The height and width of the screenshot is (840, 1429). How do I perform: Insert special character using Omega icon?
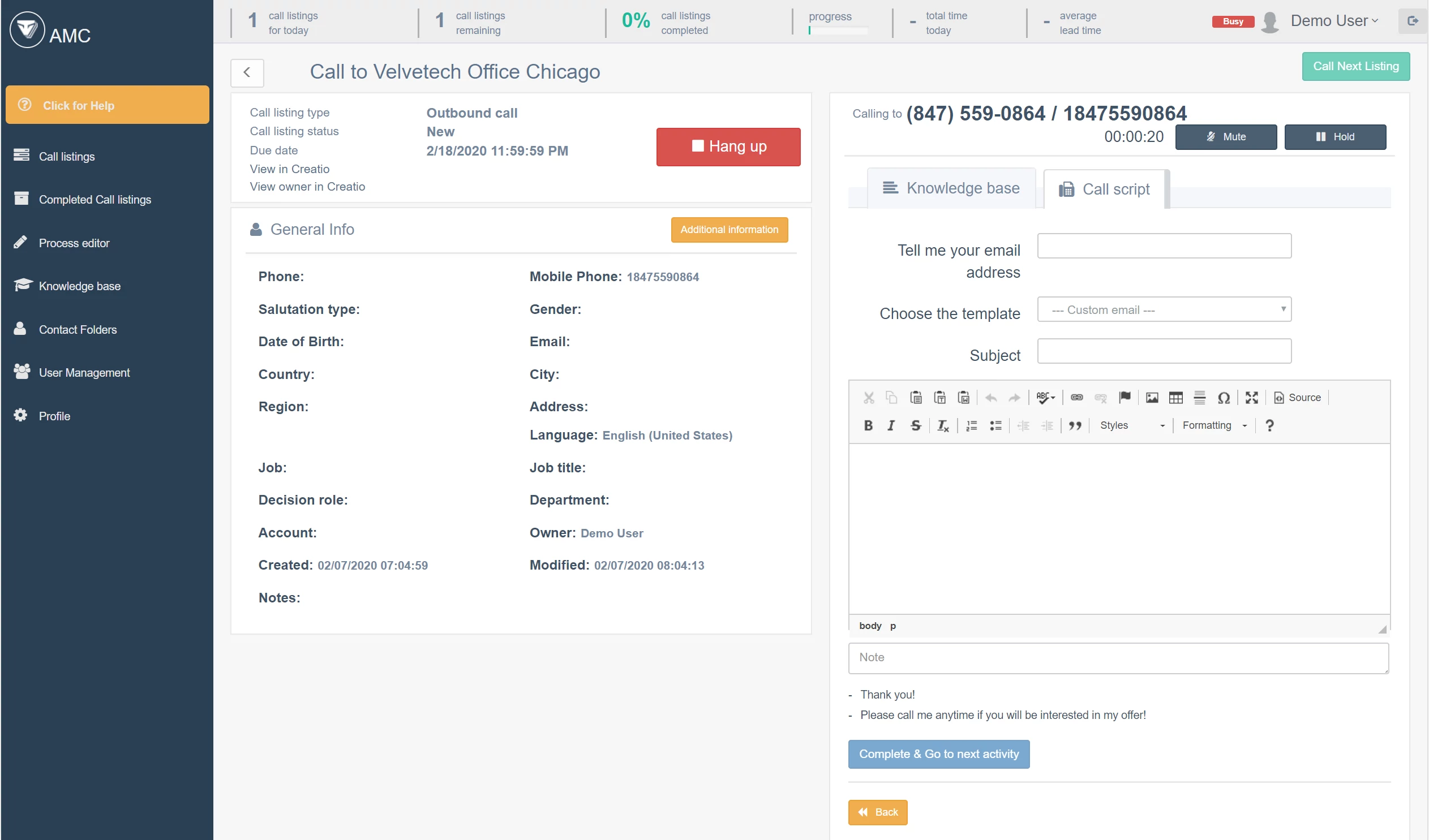click(x=1224, y=397)
